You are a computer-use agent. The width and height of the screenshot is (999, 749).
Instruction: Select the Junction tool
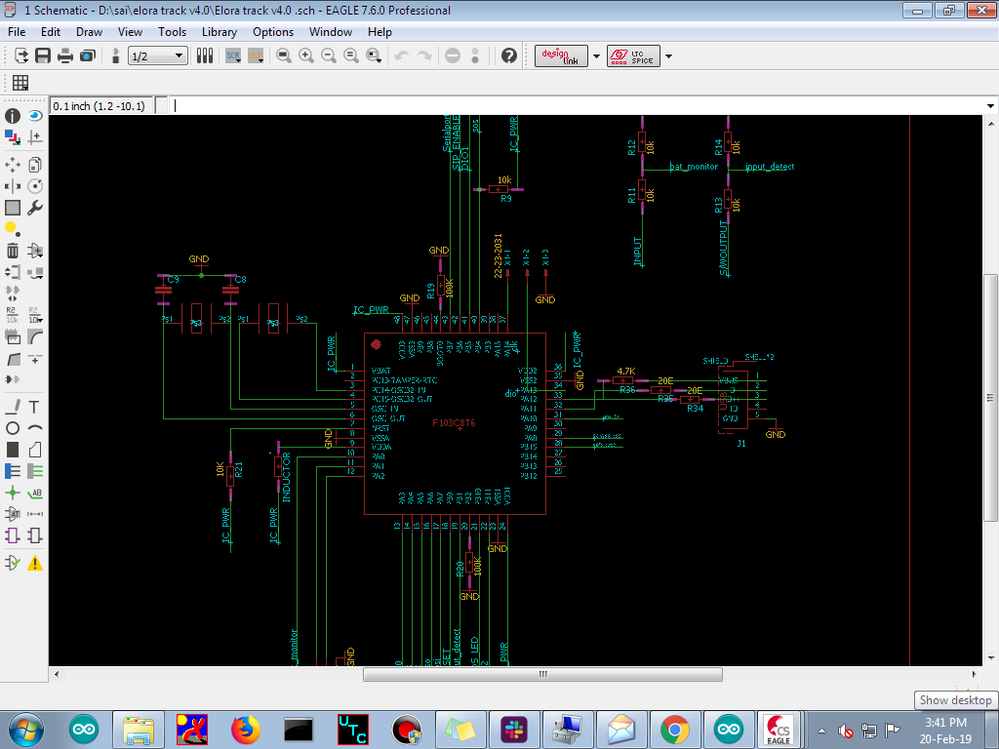click(12, 492)
